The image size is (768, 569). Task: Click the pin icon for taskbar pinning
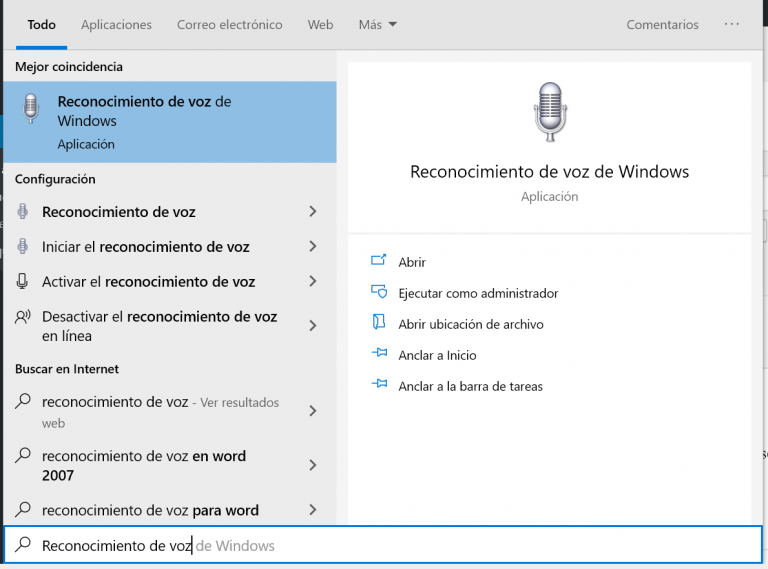point(379,383)
